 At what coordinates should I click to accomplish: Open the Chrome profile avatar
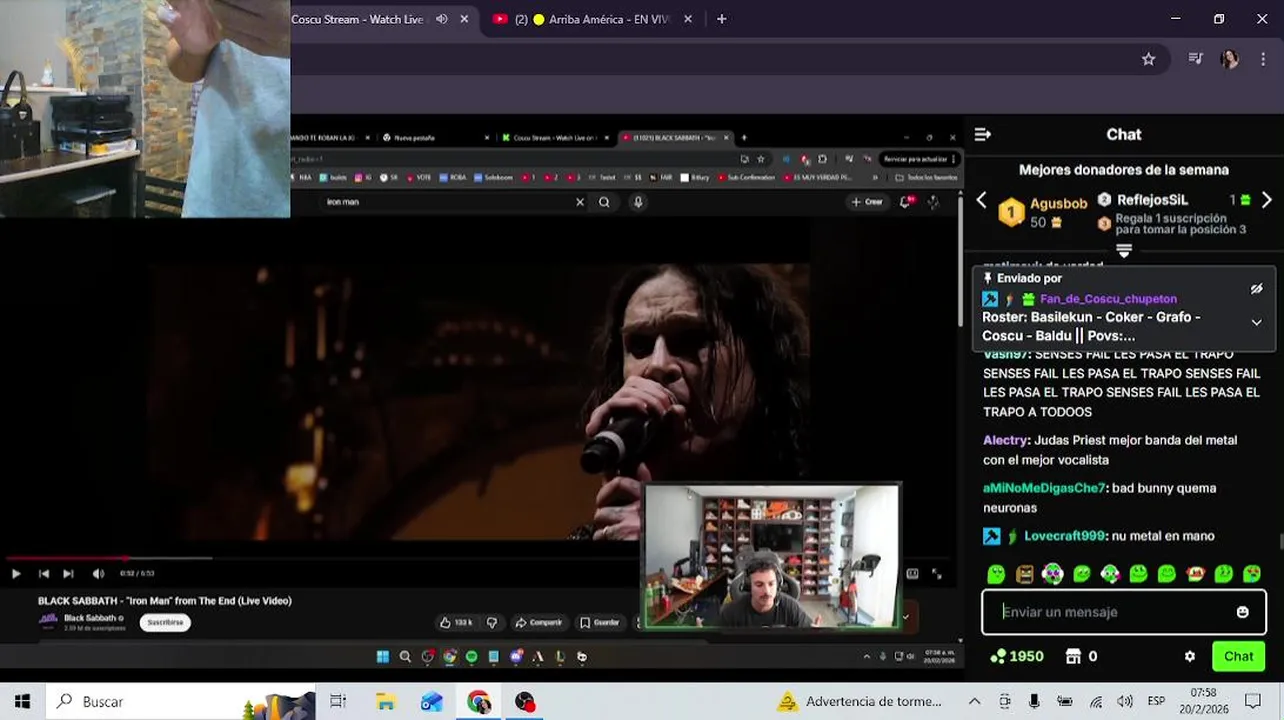pos(1229,59)
